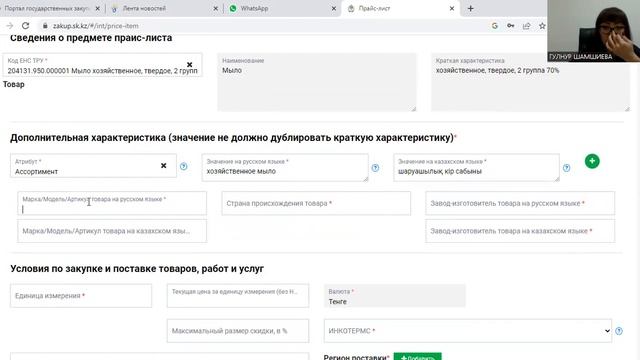This screenshot has height=360, width=640.
Task: Click the Страна происхождения товара field
Action: (x=316, y=203)
